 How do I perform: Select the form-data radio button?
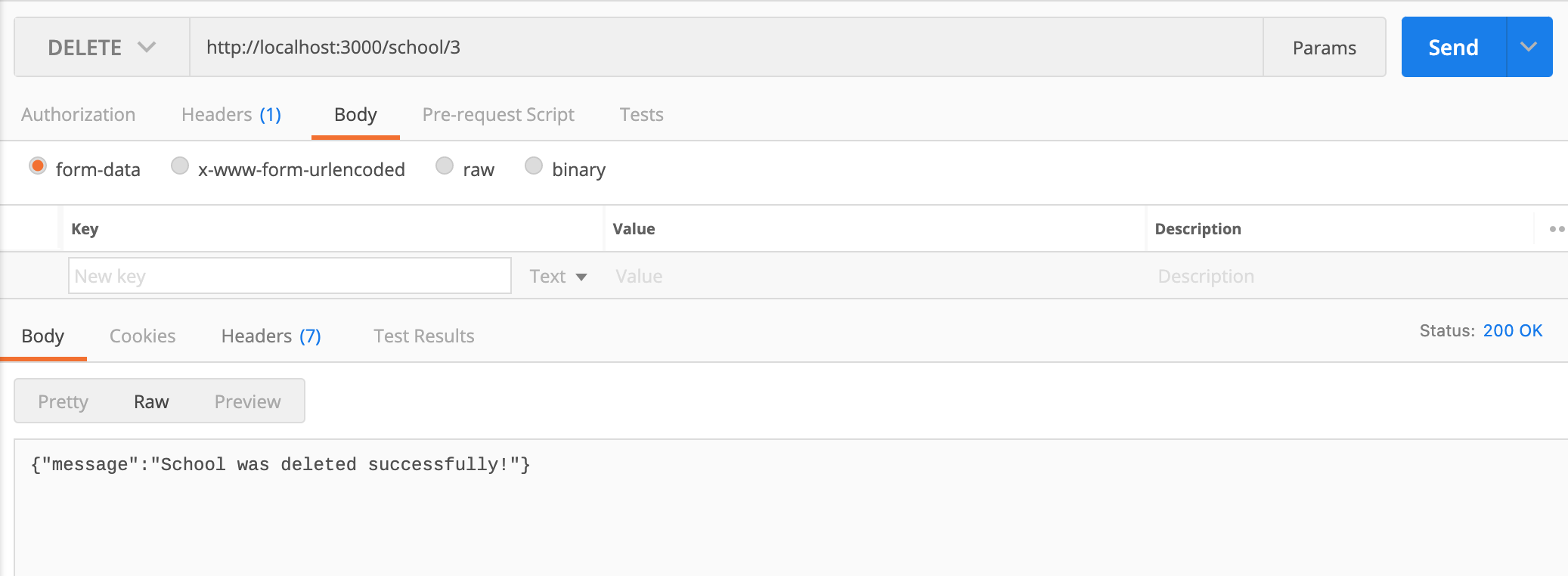click(x=38, y=166)
